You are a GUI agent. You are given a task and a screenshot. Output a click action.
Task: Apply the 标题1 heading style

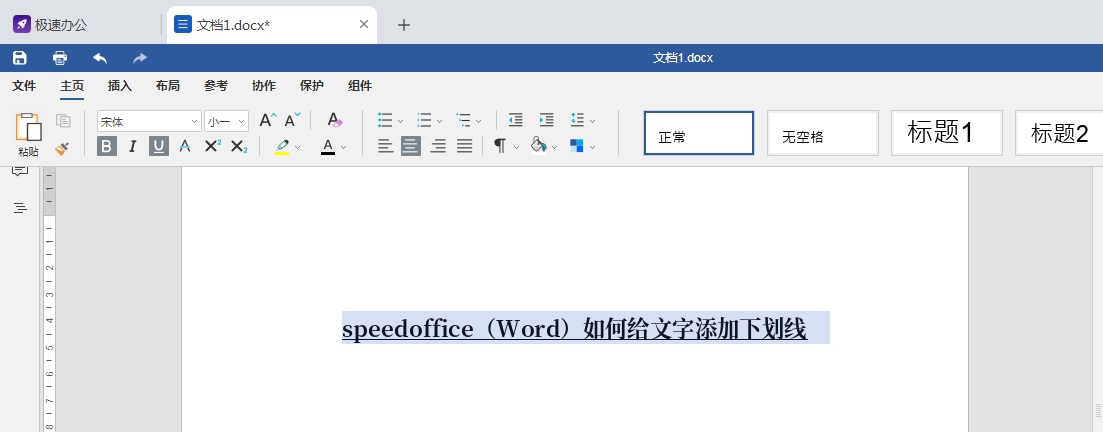(x=947, y=133)
